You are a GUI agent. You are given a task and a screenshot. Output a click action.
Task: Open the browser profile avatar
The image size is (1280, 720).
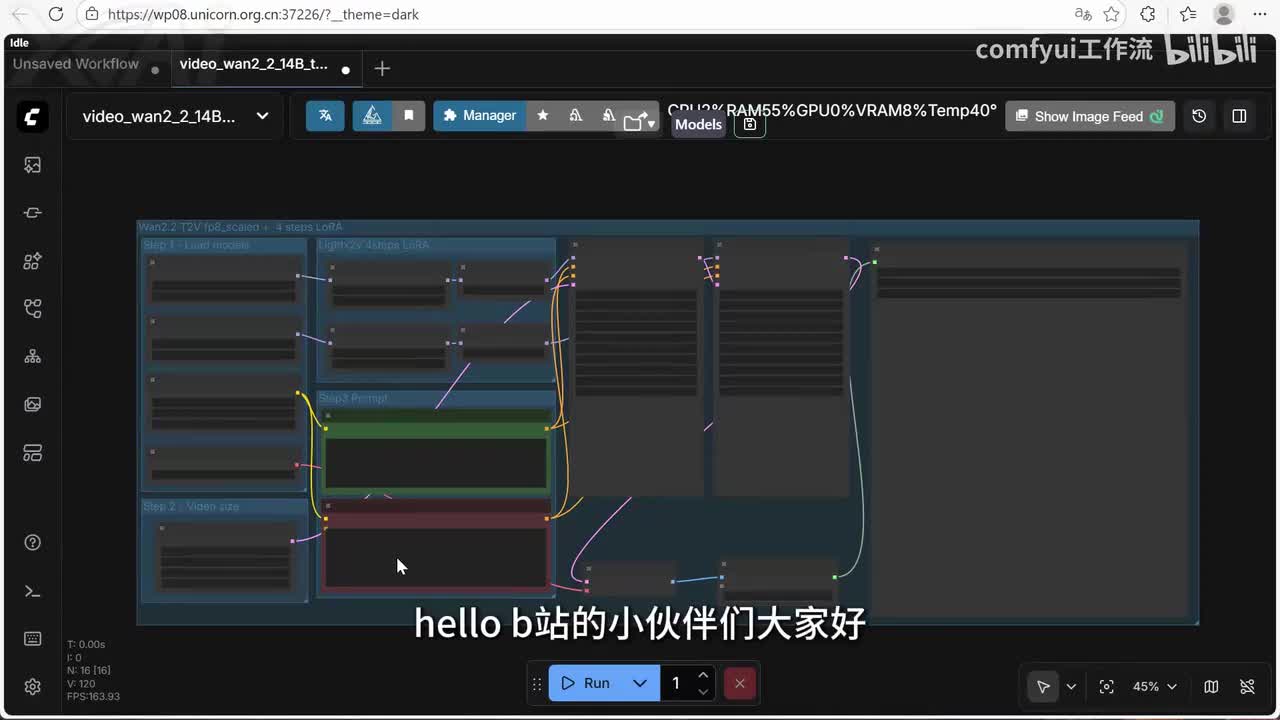(1224, 14)
